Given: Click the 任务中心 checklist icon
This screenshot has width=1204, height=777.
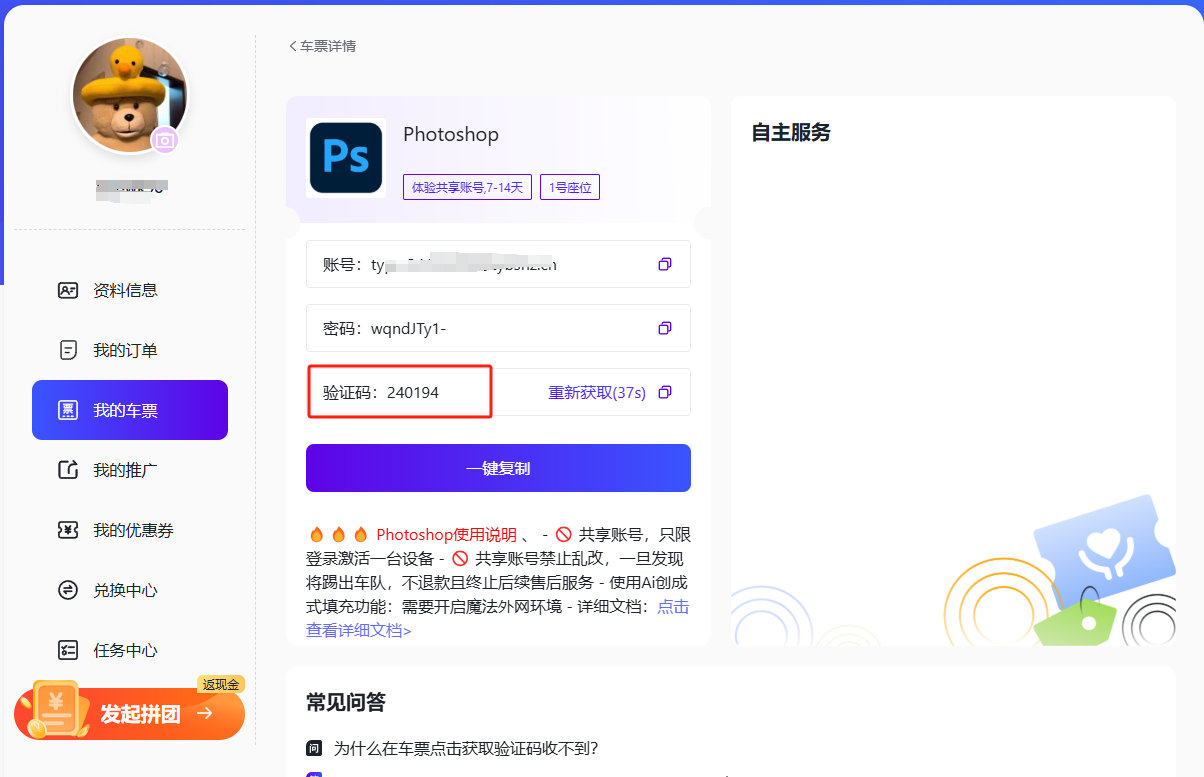Looking at the screenshot, I should click(68, 650).
